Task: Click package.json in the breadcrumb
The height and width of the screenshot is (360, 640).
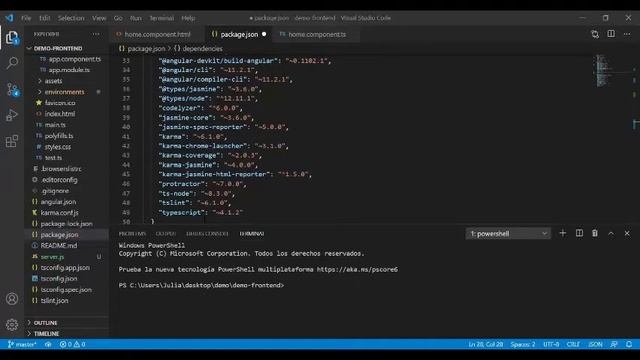Action: click(x=146, y=49)
